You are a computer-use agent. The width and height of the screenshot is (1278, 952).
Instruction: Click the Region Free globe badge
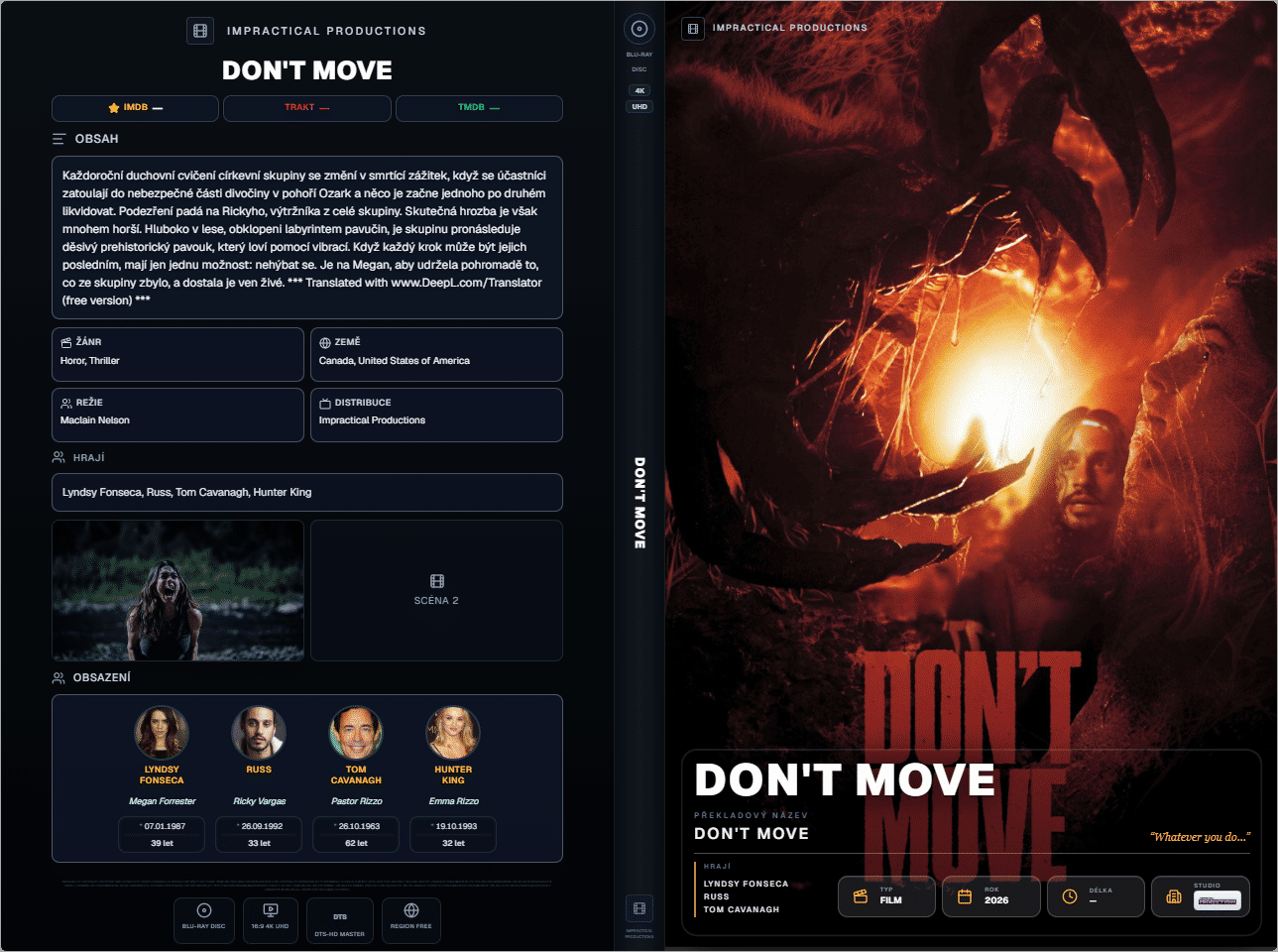411,921
